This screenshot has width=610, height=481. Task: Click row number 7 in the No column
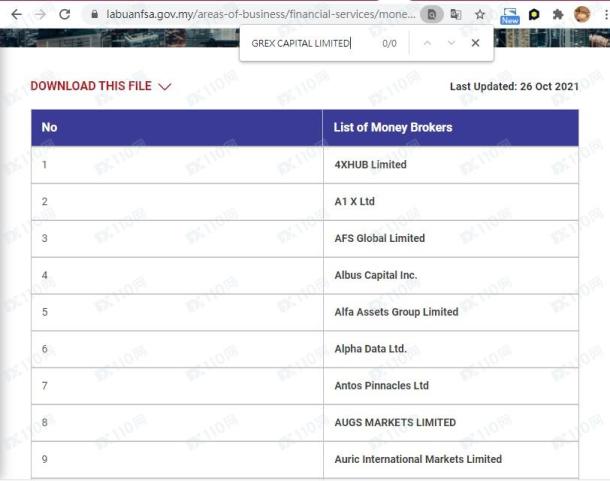pyautogui.click(x=45, y=386)
